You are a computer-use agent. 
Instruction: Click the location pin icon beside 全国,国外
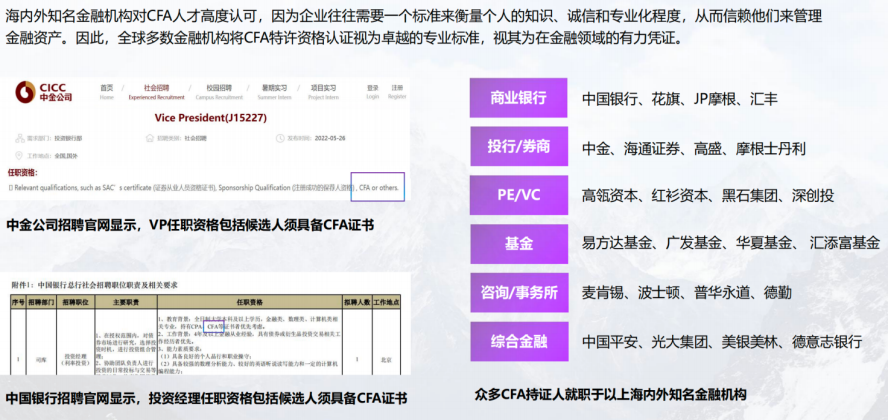tap(20, 156)
